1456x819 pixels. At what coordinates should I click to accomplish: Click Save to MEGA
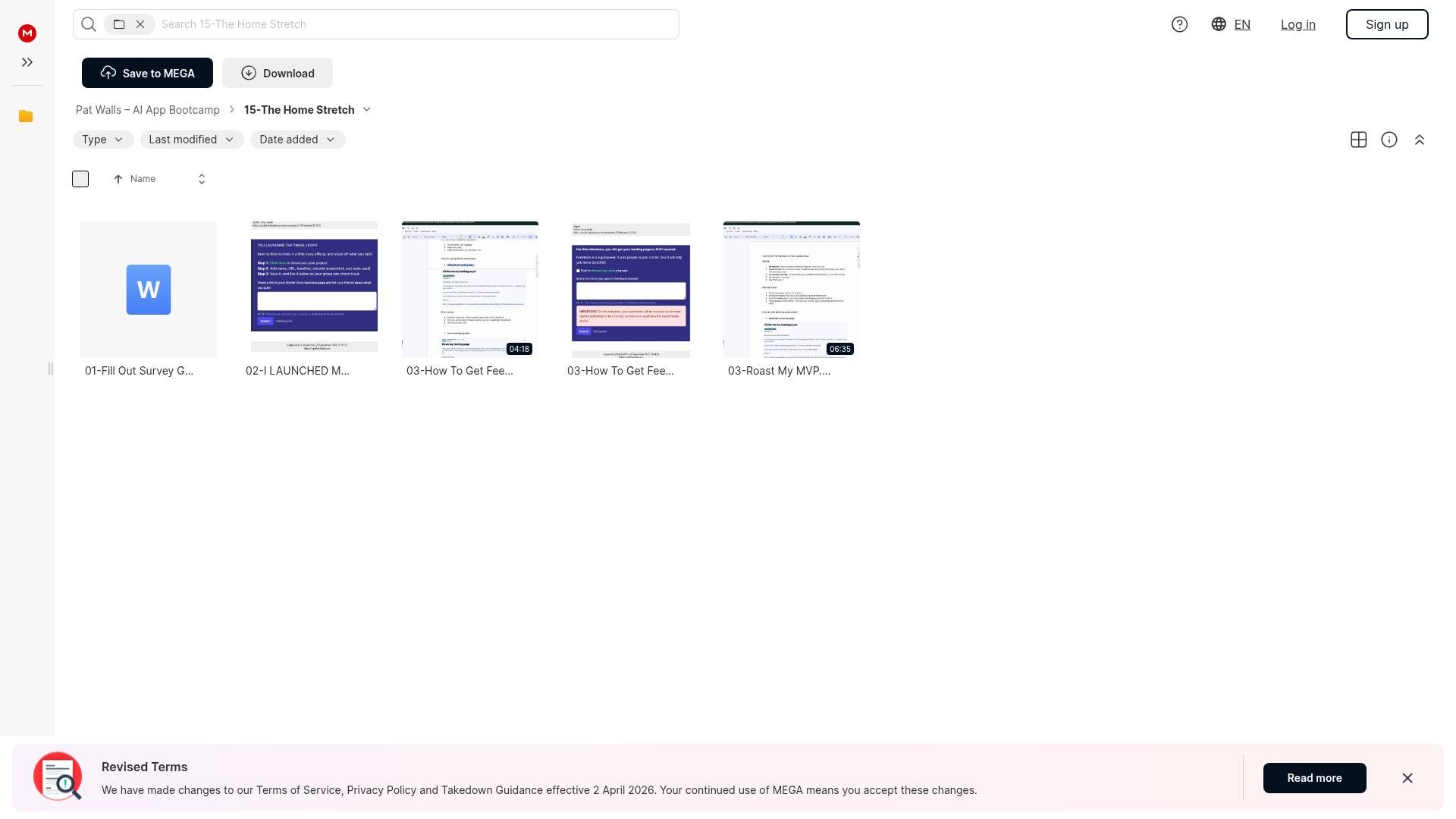tap(147, 73)
